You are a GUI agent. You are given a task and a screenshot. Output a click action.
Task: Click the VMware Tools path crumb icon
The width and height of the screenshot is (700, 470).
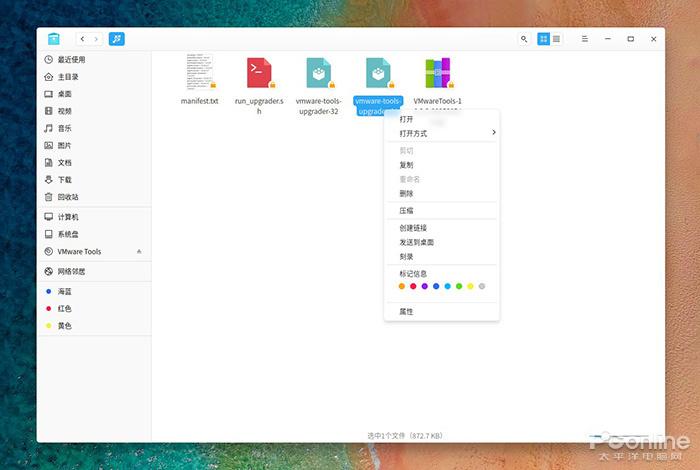click(118, 39)
